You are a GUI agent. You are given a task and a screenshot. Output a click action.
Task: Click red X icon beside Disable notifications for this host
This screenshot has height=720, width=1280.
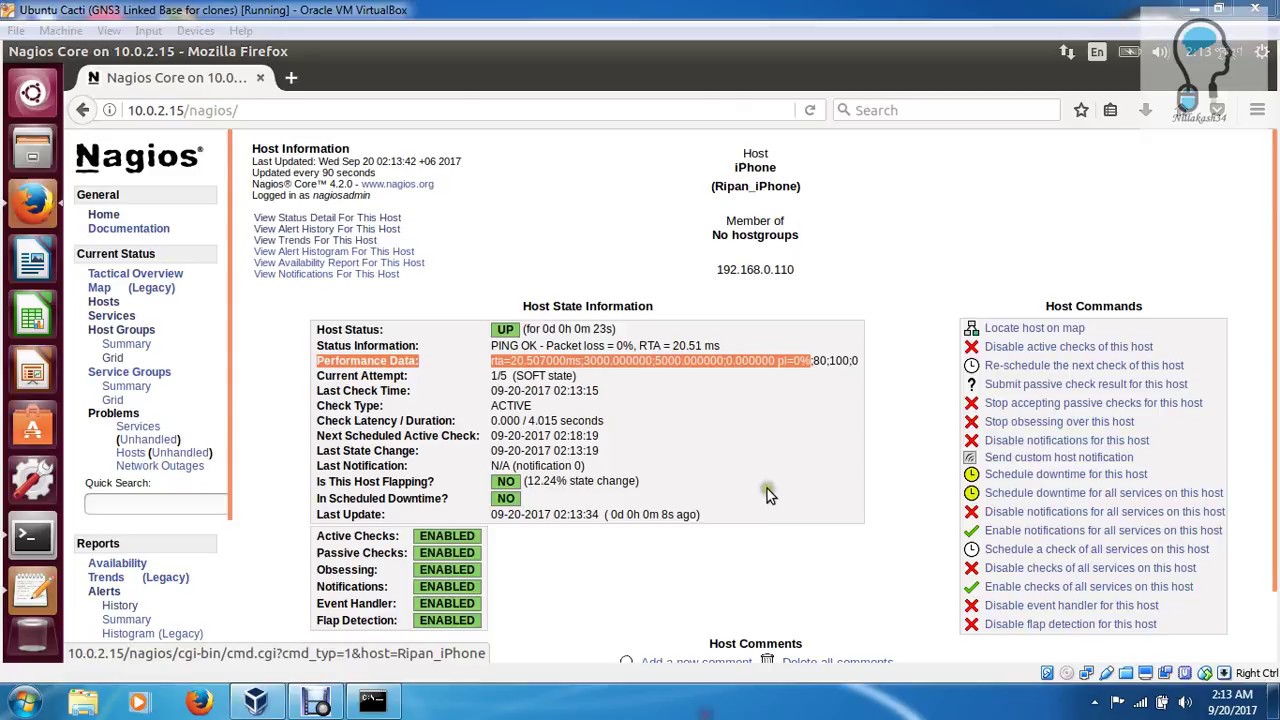click(x=971, y=440)
